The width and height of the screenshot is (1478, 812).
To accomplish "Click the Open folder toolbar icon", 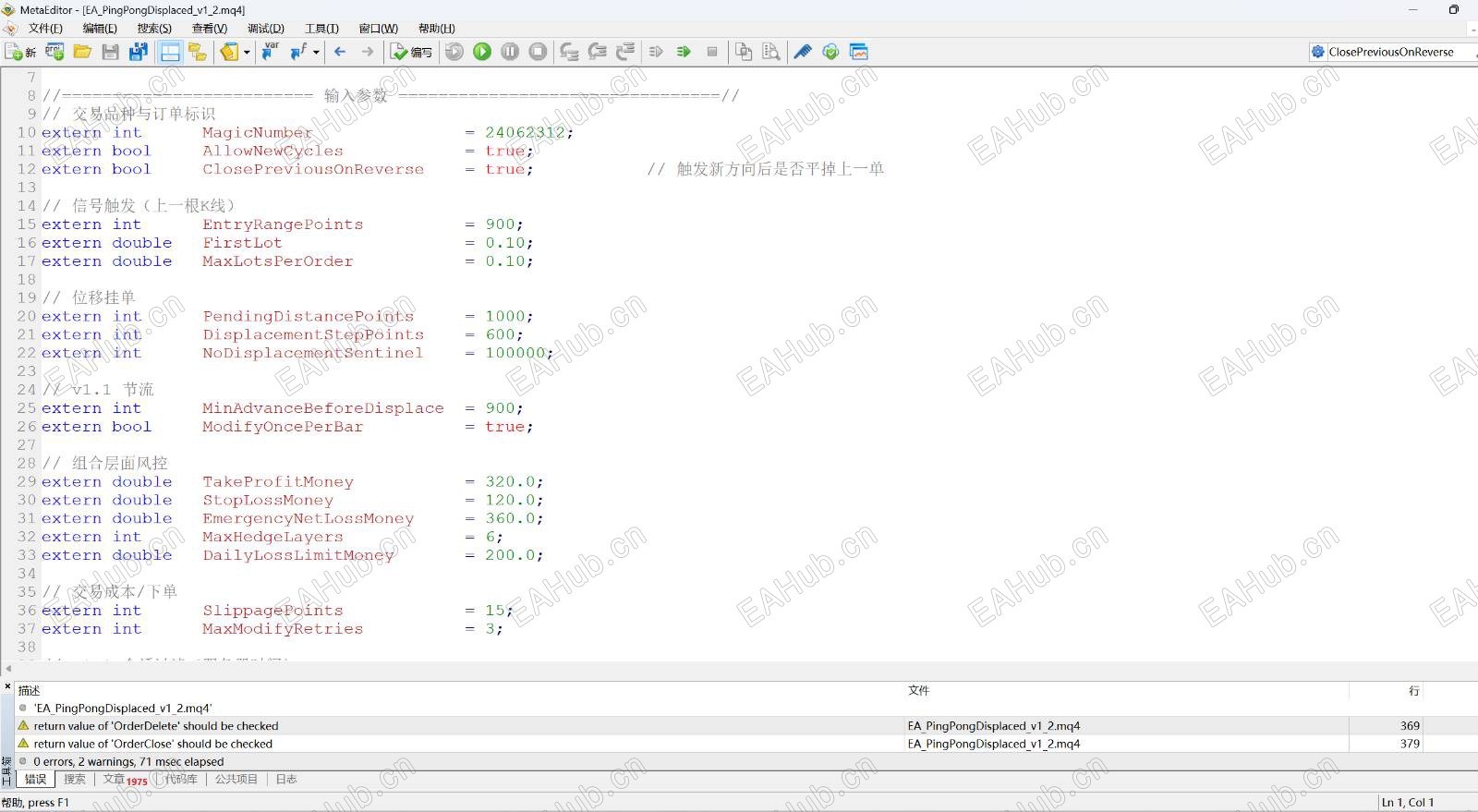I will click(x=82, y=52).
